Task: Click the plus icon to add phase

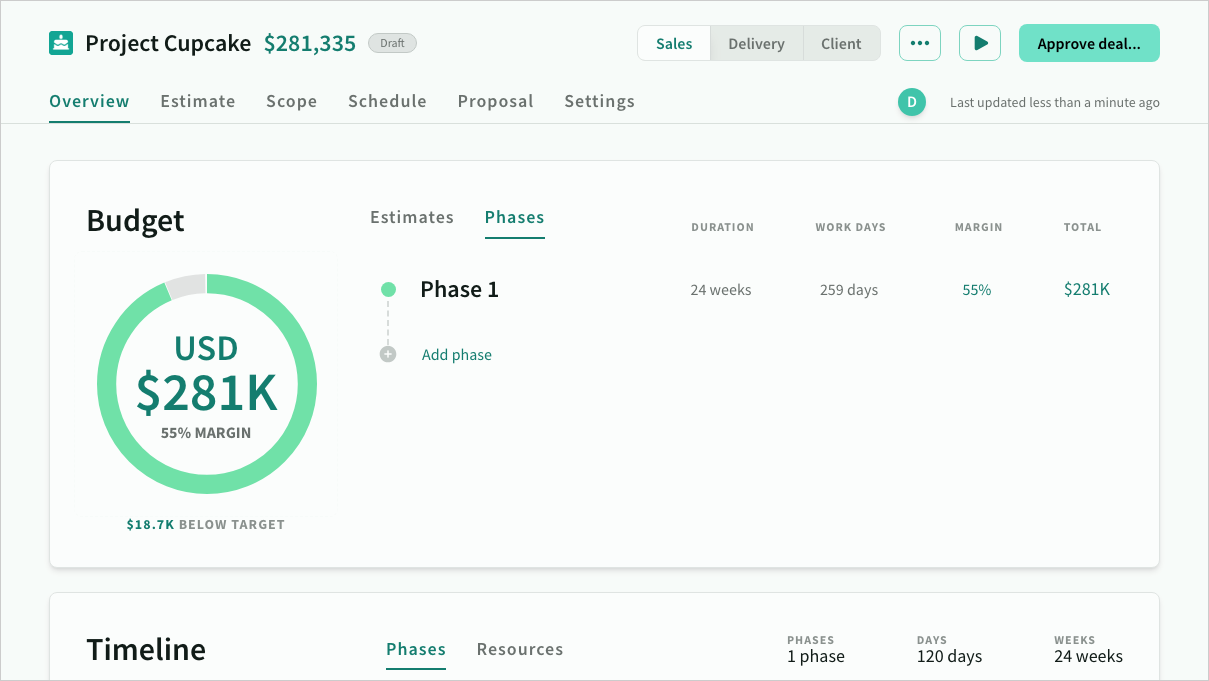Action: coord(388,355)
